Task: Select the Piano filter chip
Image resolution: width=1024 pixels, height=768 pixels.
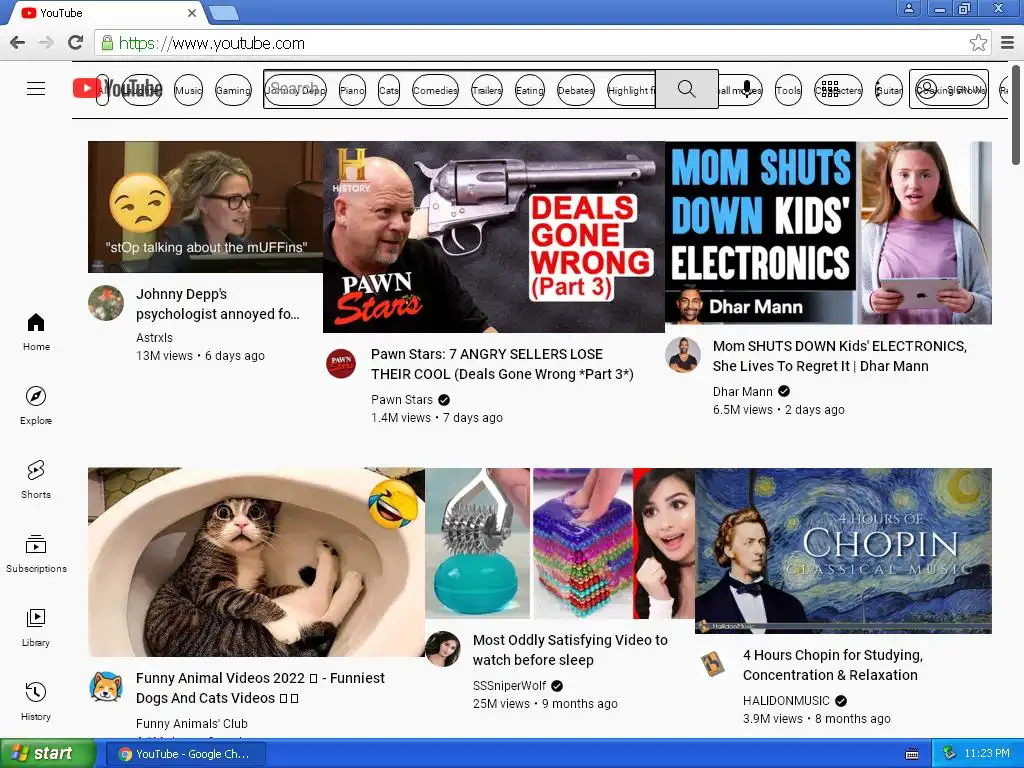Action: 352,90
